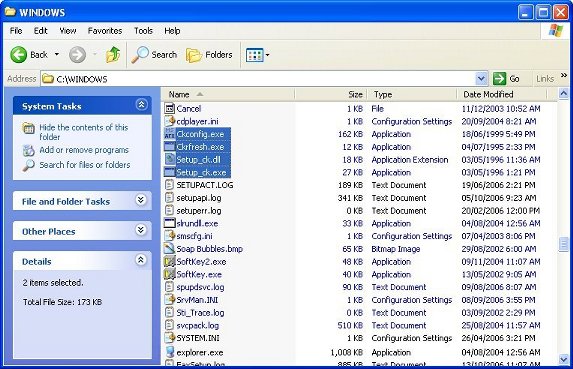The height and width of the screenshot is (369, 573).
Task: Select the Ckrfresh.exe icon
Action: tap(170, 147)
